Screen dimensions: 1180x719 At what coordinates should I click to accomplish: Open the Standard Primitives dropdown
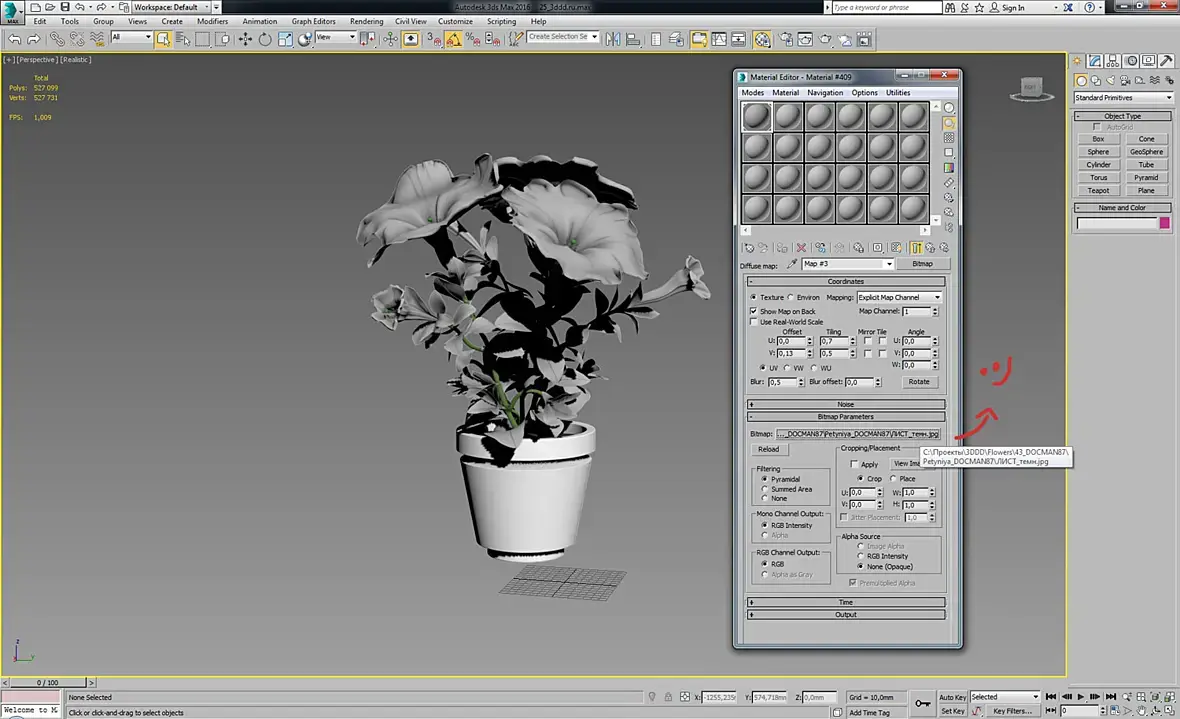click(x=1123, y=98)
